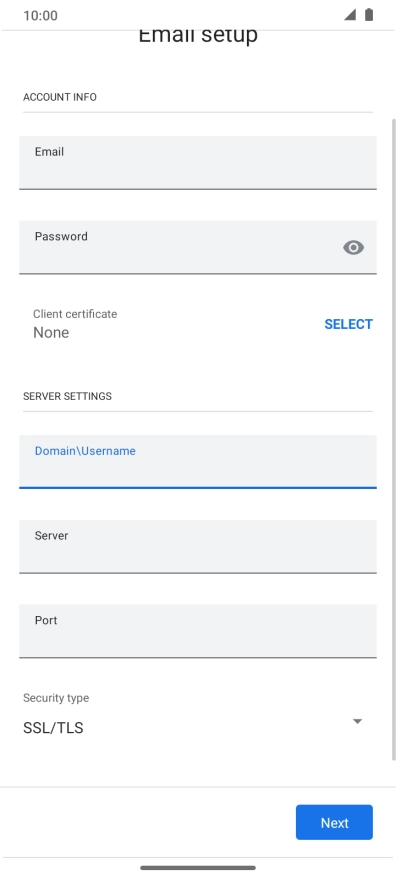Tap the Client certificate None value
This screenshot has height=880, width=396.
(x=51, y=332)
